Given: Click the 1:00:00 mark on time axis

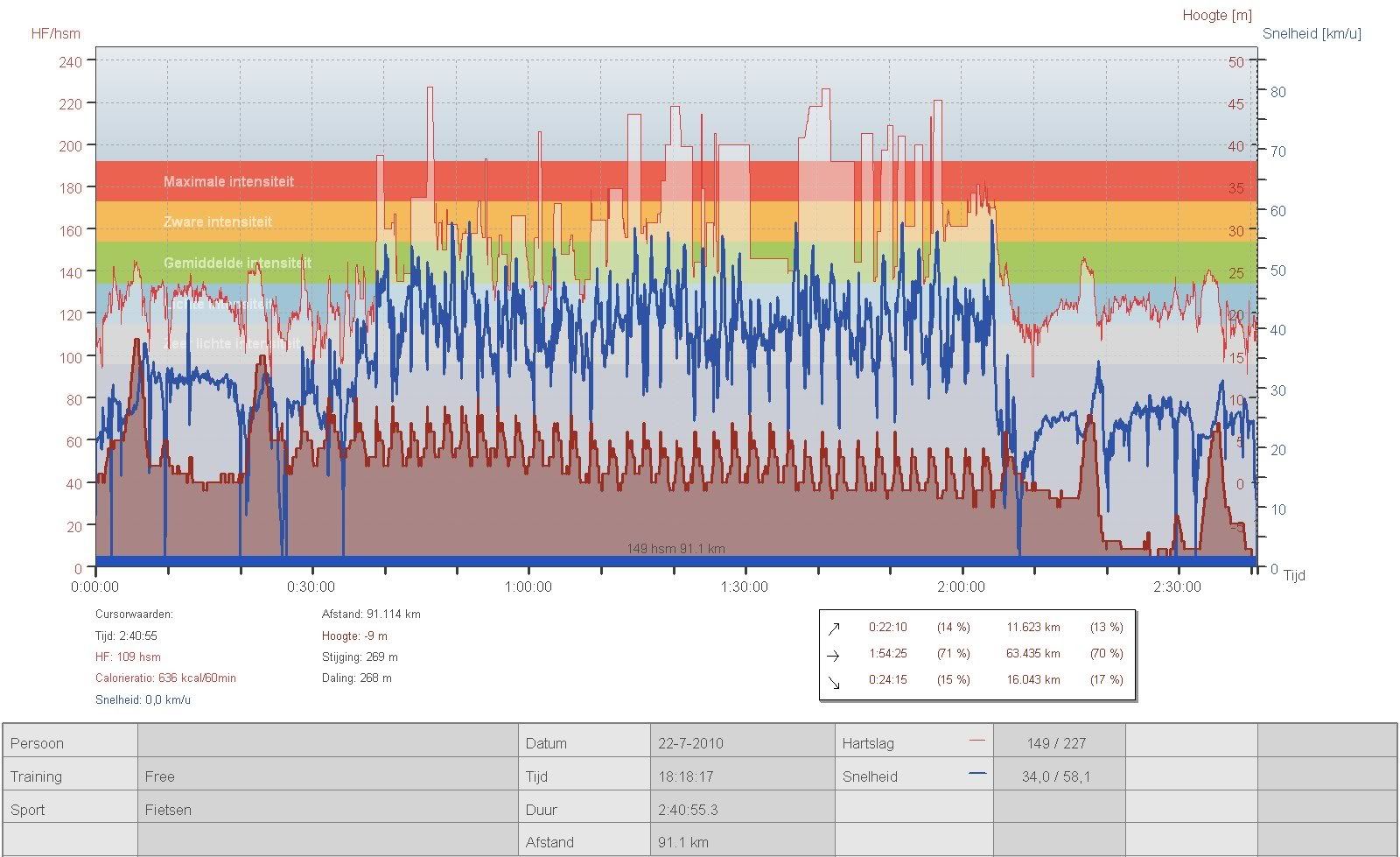Looking at the screenshot, I should (x=528, y=587).
